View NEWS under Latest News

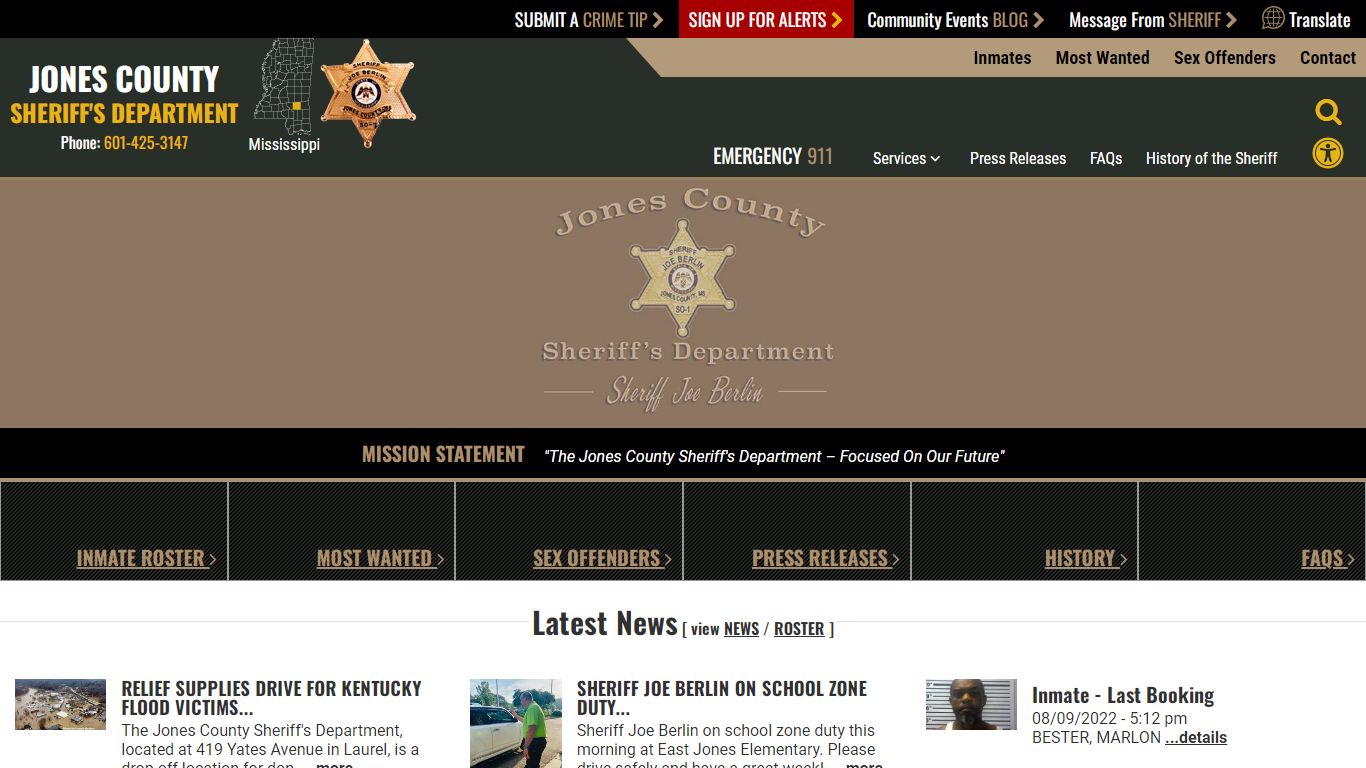tap(741, 629)
